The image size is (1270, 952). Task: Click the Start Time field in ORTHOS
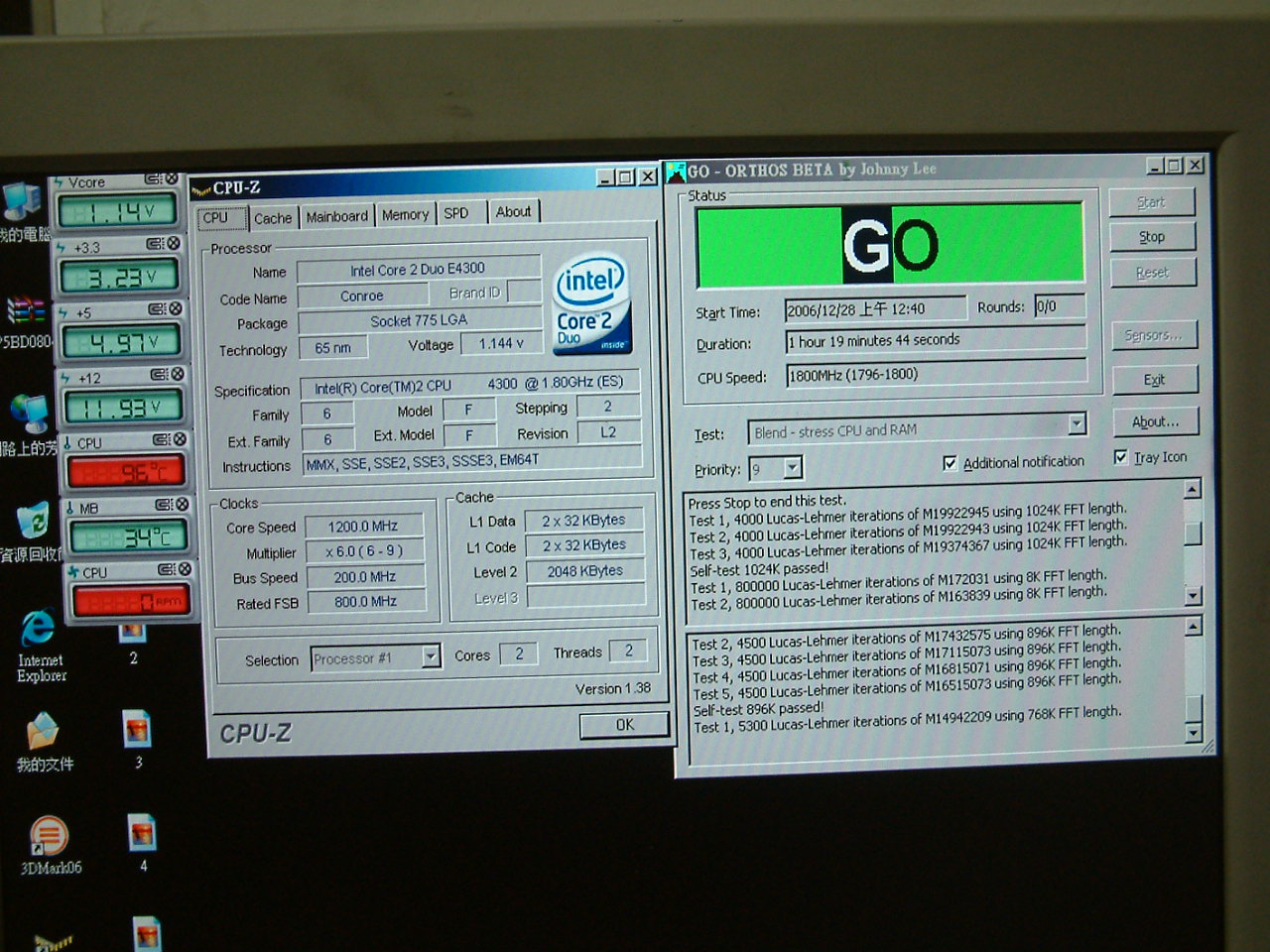[876, 308]
